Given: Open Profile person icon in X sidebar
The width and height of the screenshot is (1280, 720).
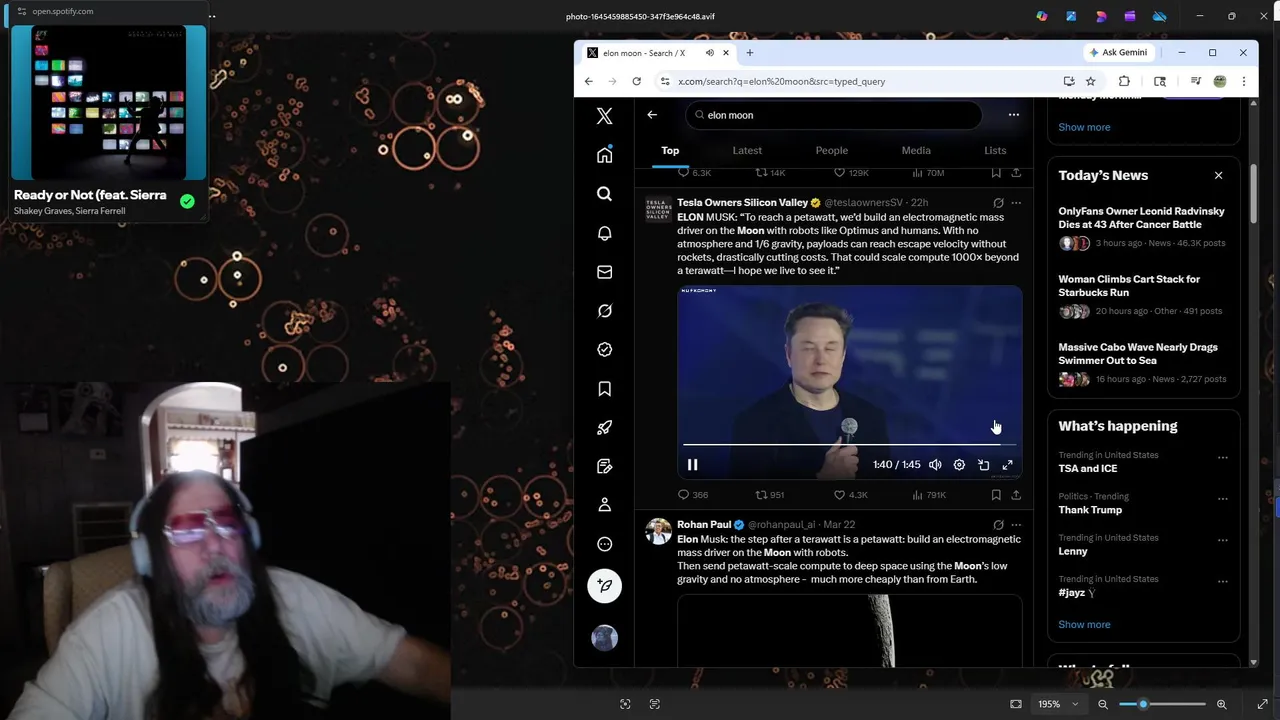Looking at the screenshot, I should 604,505.
